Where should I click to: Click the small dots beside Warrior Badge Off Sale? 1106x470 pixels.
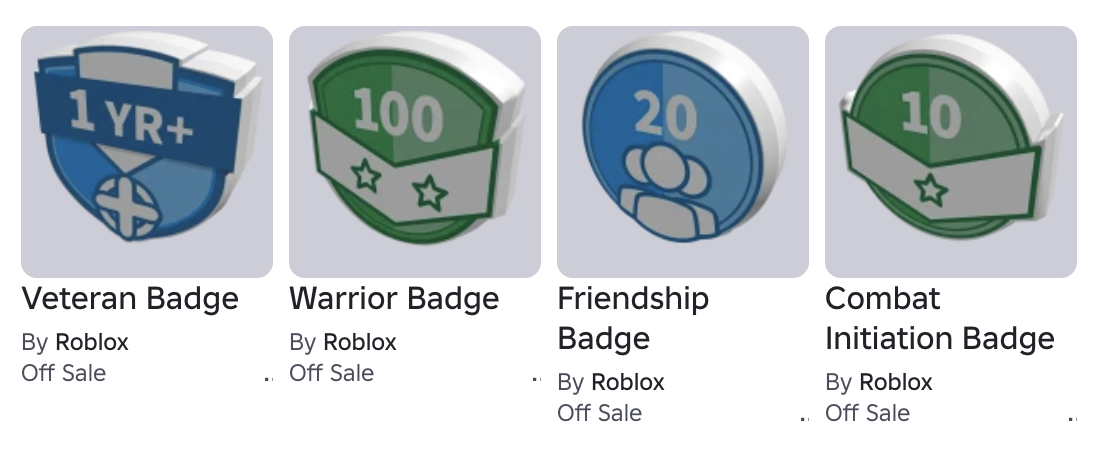536,379
